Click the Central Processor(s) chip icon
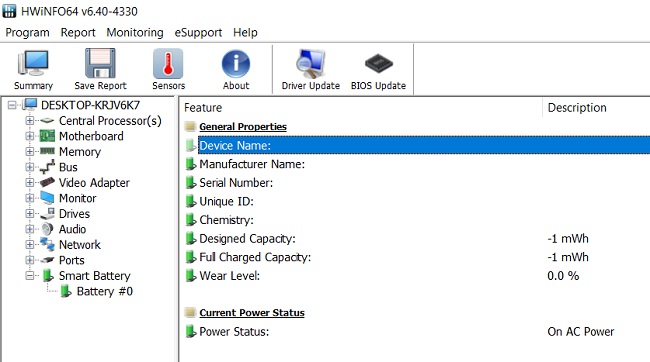The image size is (650, 362). (x=47, y=121)
